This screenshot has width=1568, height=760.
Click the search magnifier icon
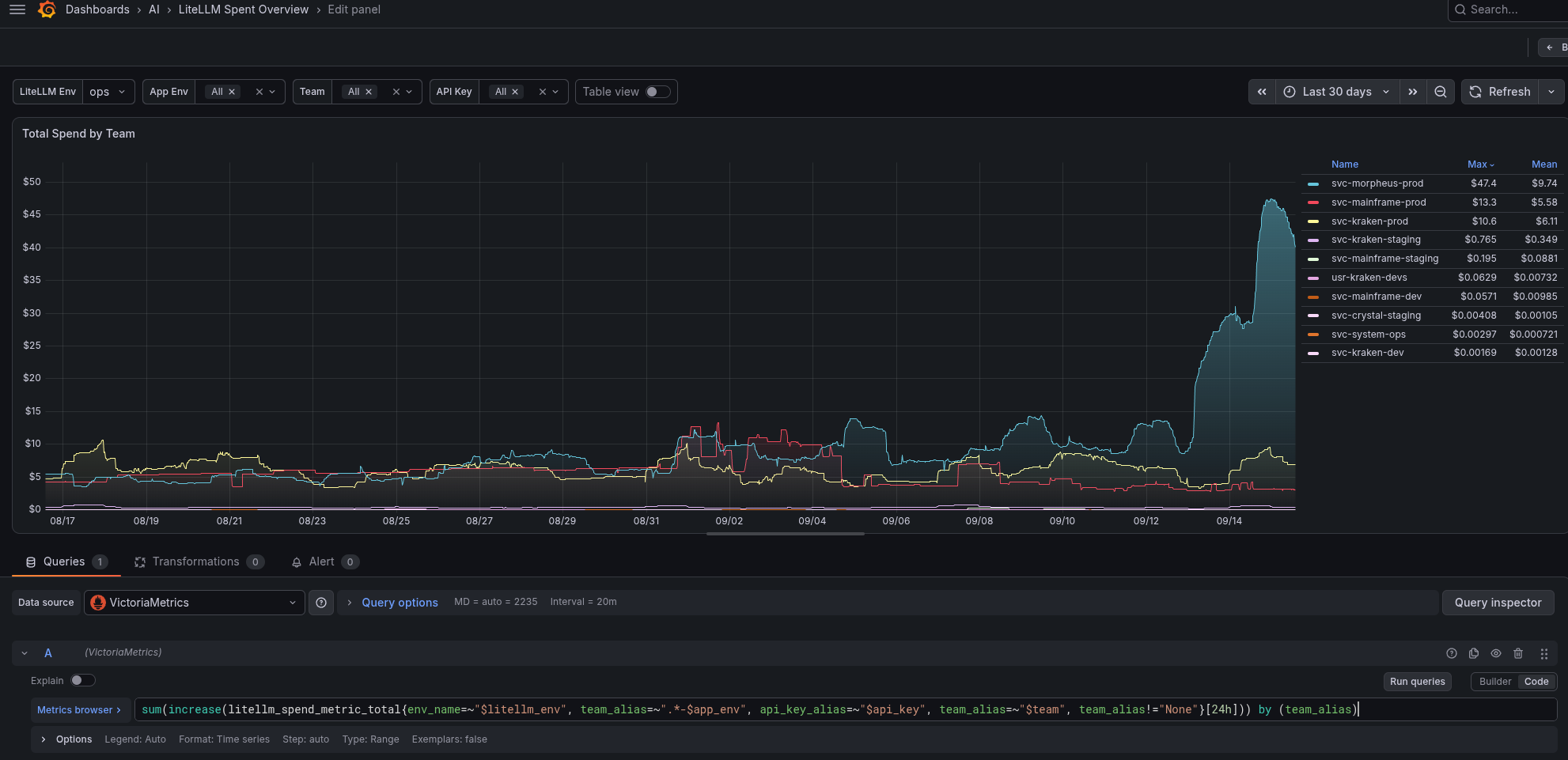[1460, 9]
